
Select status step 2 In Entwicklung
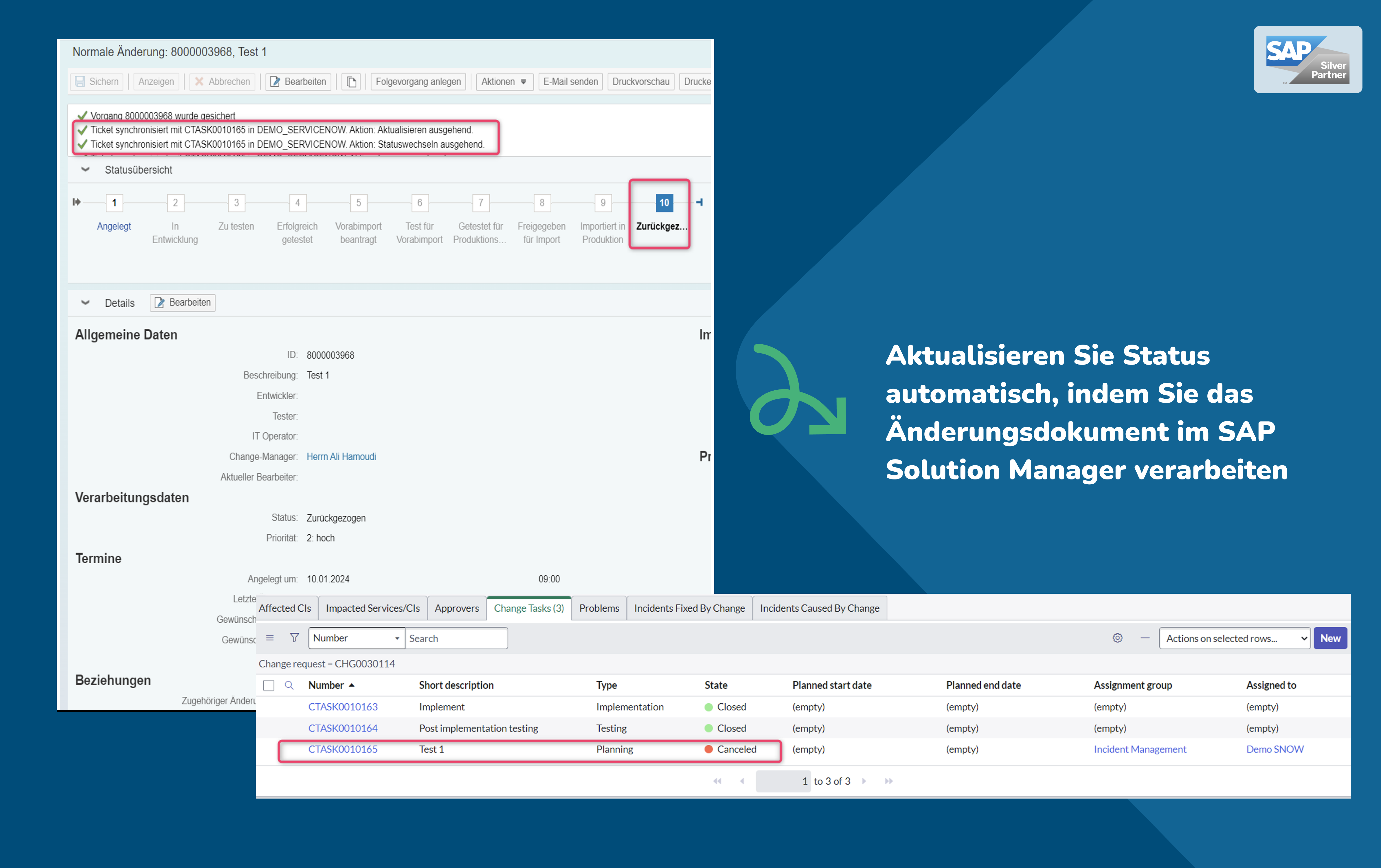click(175, 202)
